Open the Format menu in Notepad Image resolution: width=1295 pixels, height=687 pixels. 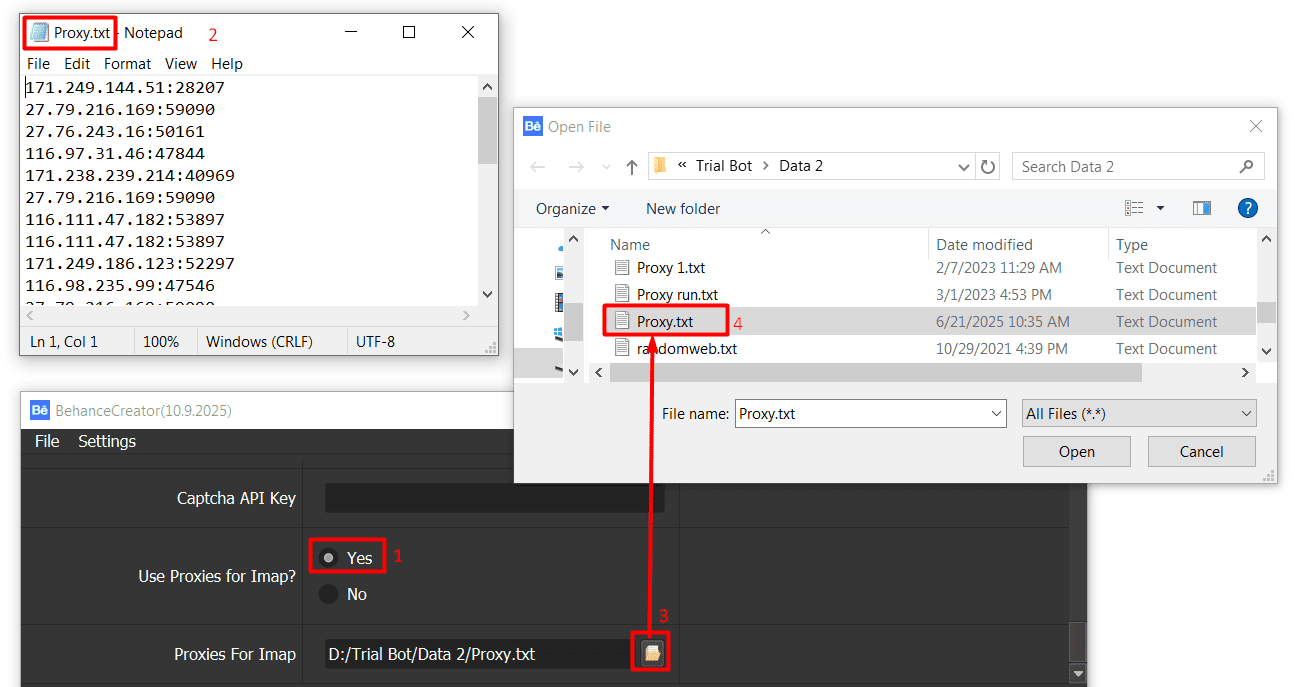pyautogui.click(x=127, y=63)
